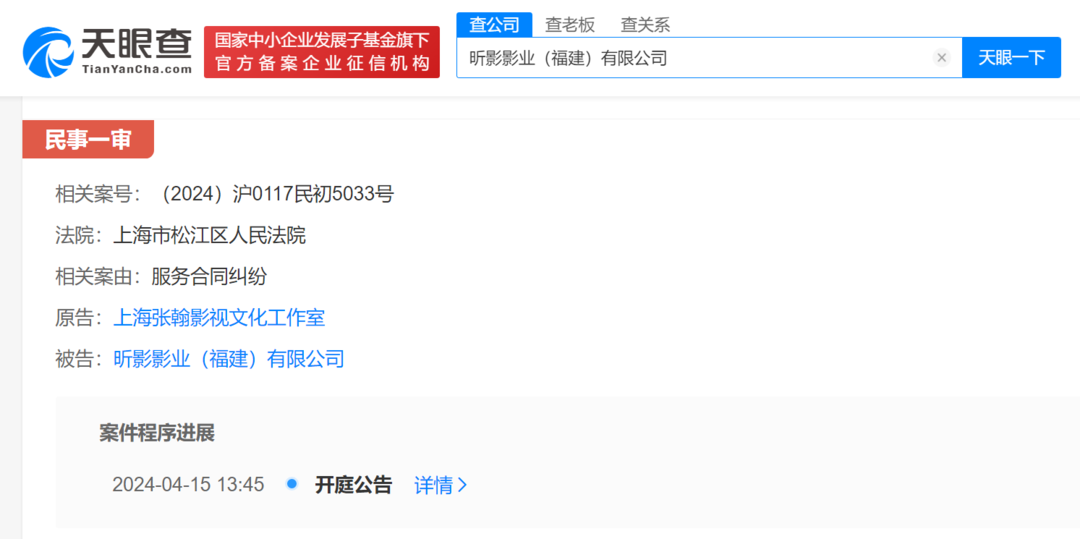Click the 民事一审 red tag
Viewport: 1080px width, 539px height.
pos(88,139)
